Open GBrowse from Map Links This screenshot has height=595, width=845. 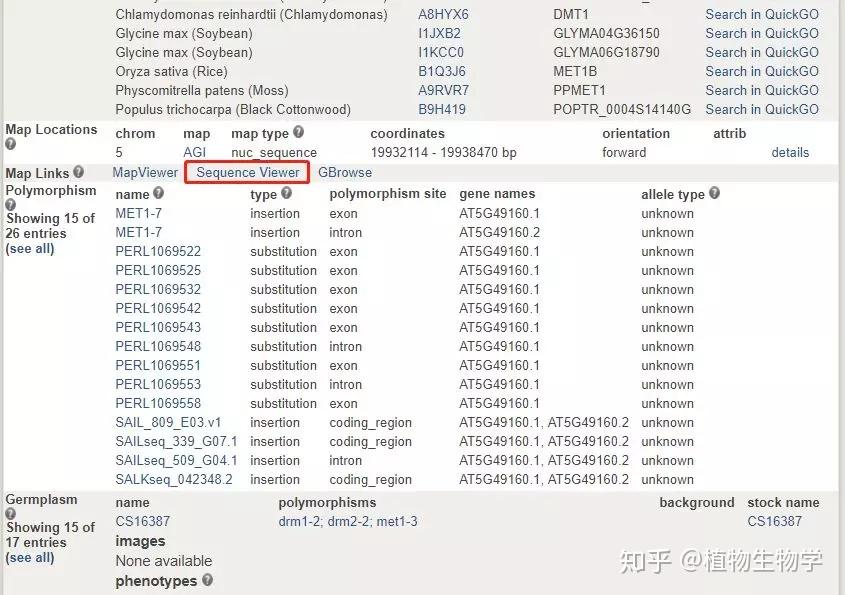coord(345,172)
